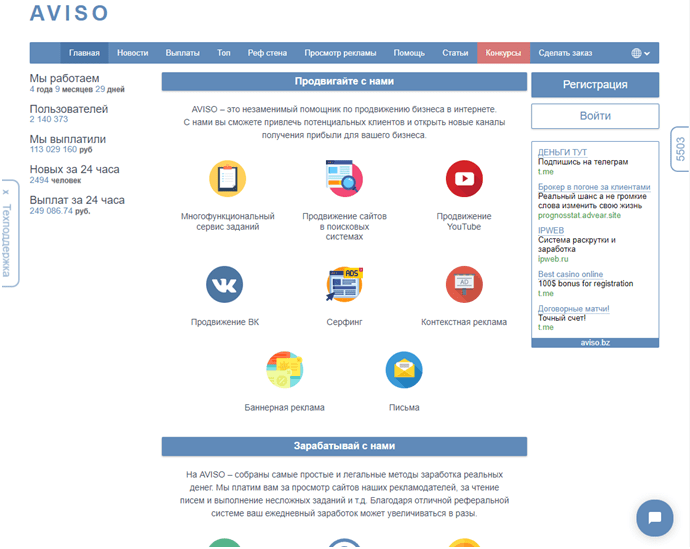Click the Продвигайте с нами header
This screenshot has width=690, height=549.
344,81
